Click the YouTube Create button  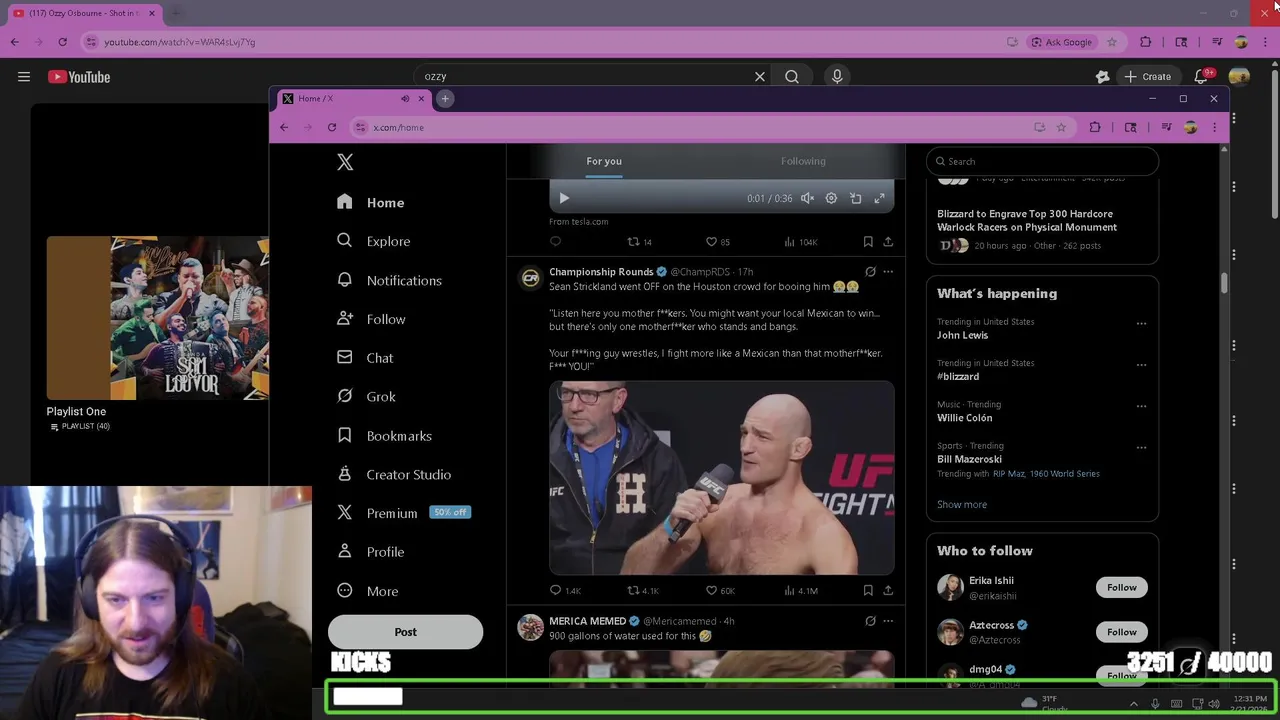(1148, 76)
